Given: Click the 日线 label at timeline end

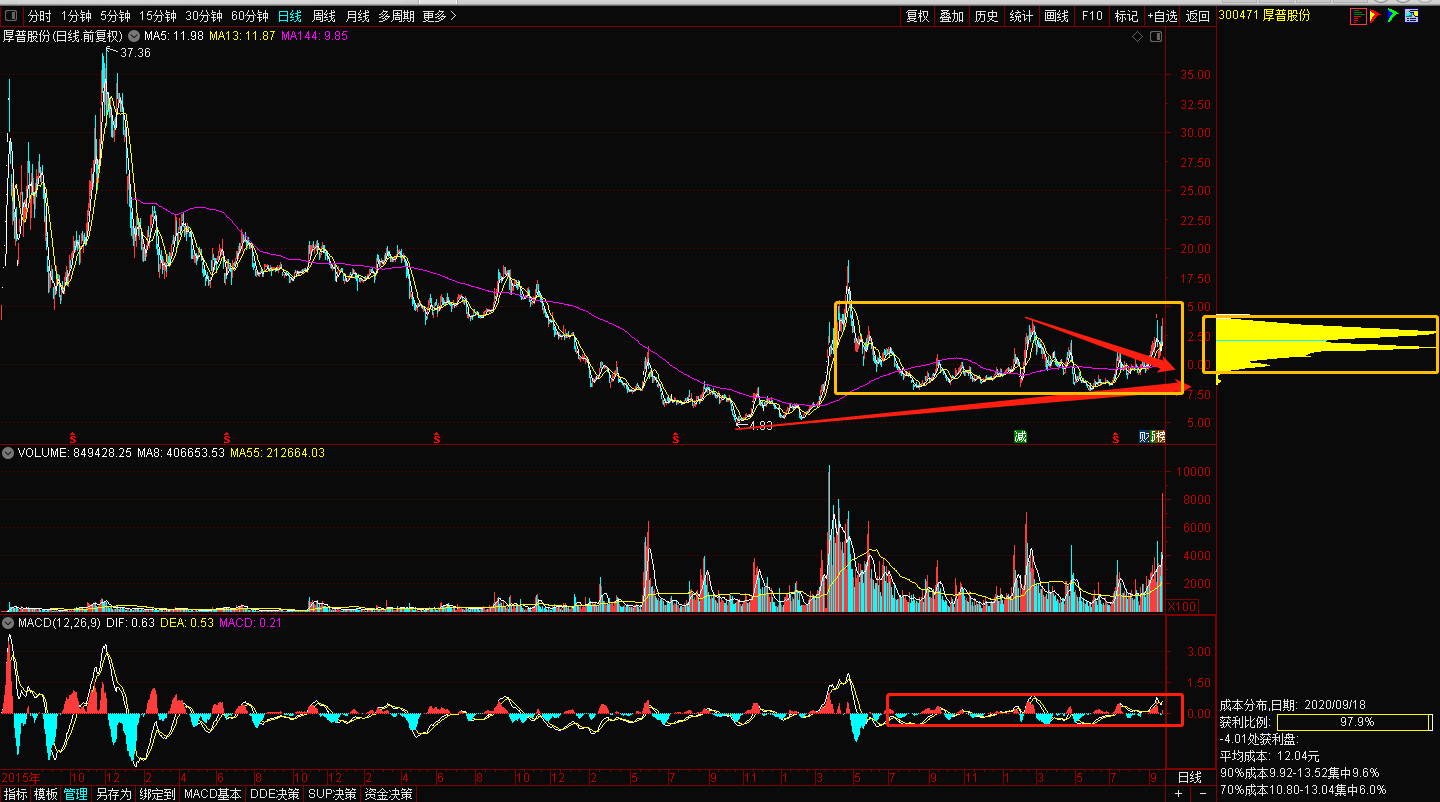Looking at the screenshot, I should pos(1190,777).
